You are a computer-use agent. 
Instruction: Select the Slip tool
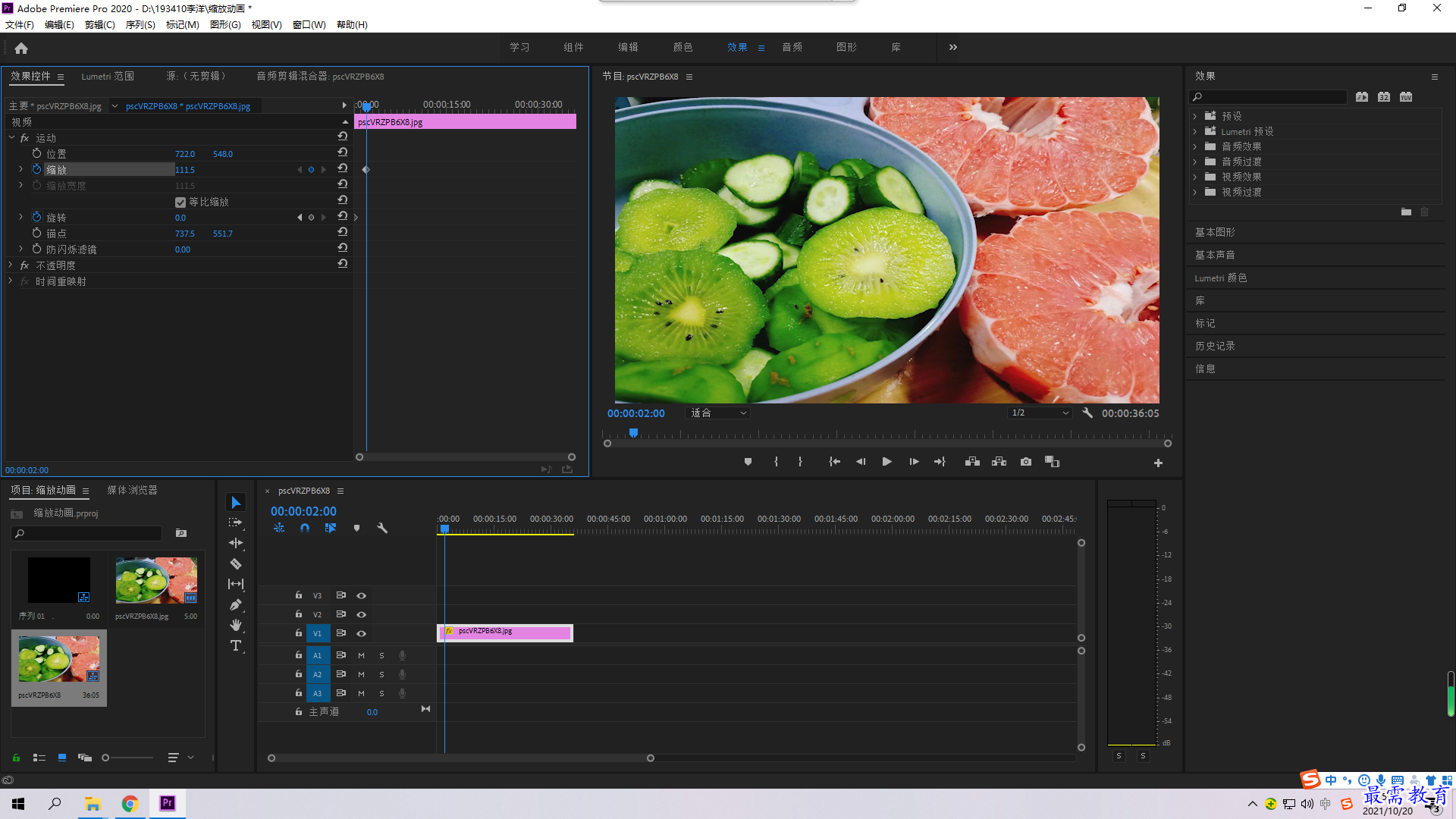pyautogui.click(x=236, y=584)
